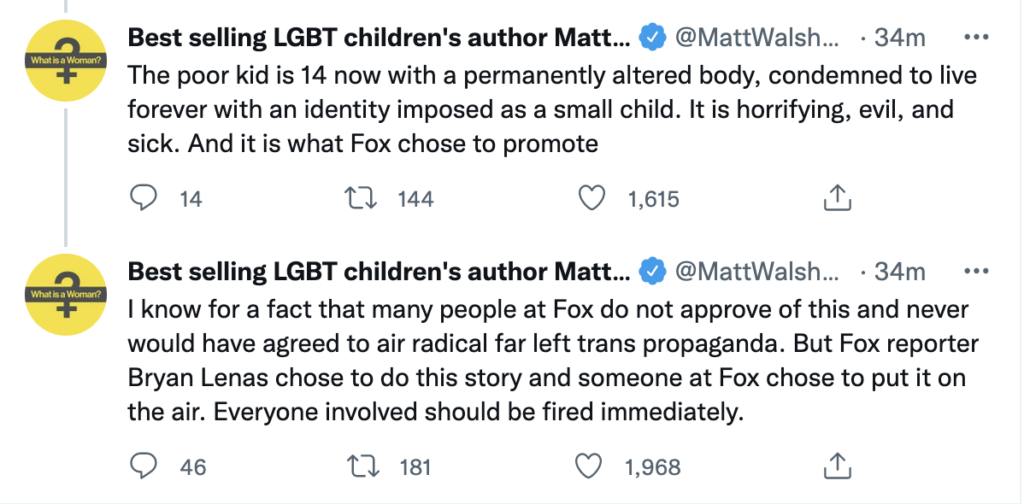Viewport: 1024px width, 504px height.
Task: Open author display name on first tweet
Action: [x=379, y=39]
